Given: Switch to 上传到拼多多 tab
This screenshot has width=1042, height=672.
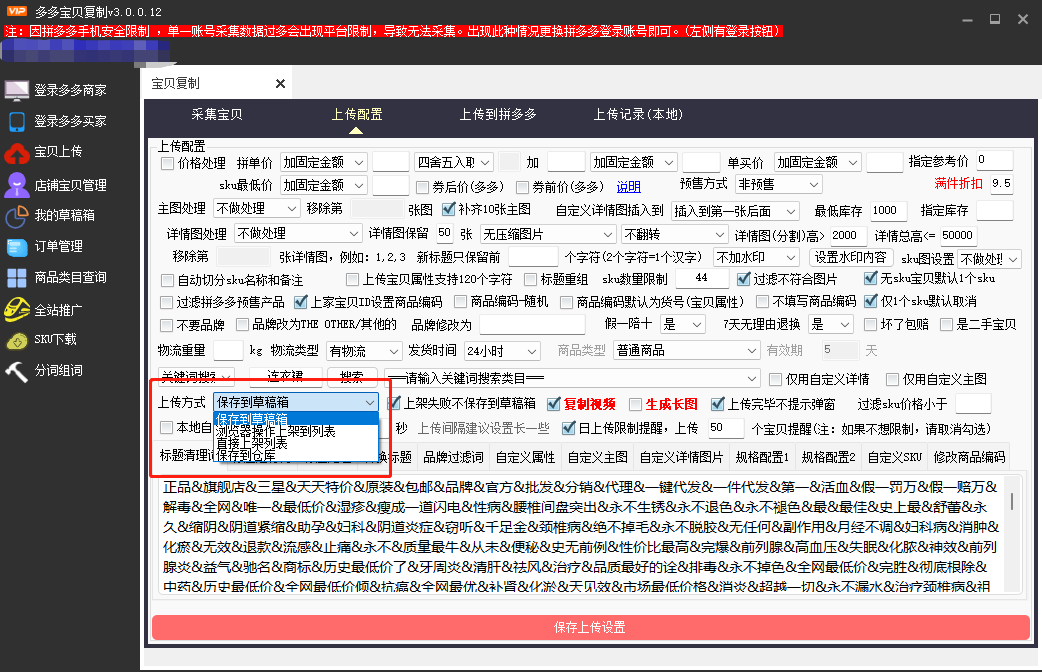Looking at the screenshot, I should (498, 114).
